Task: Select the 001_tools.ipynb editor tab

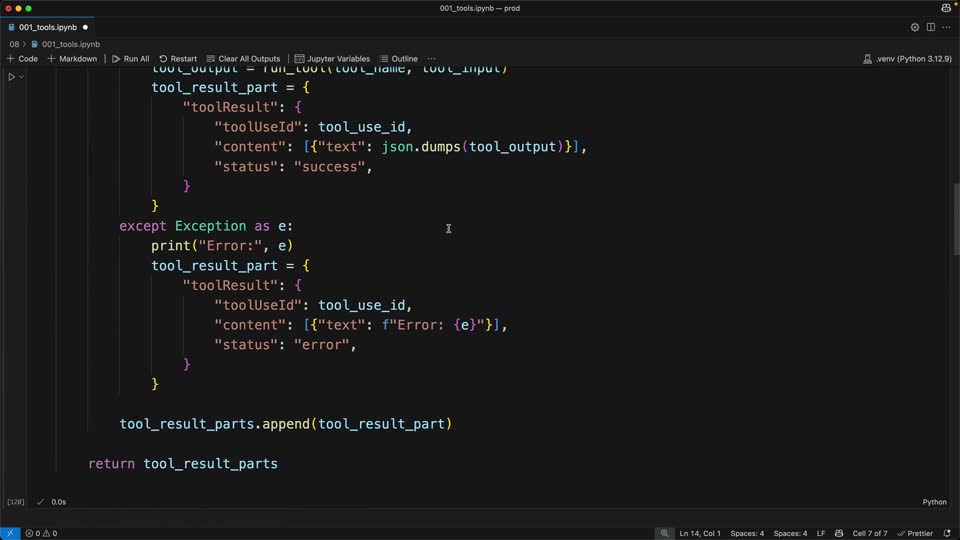Action: click(x=48, y=27)
